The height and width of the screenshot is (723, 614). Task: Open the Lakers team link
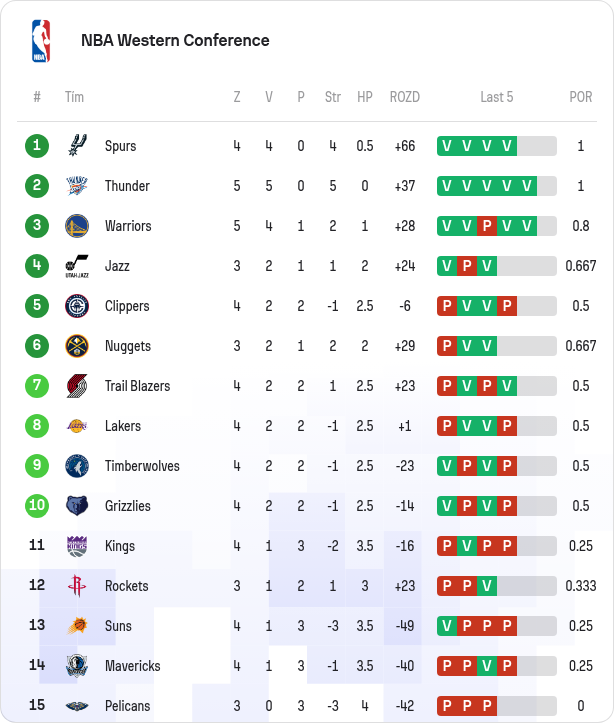123,426
